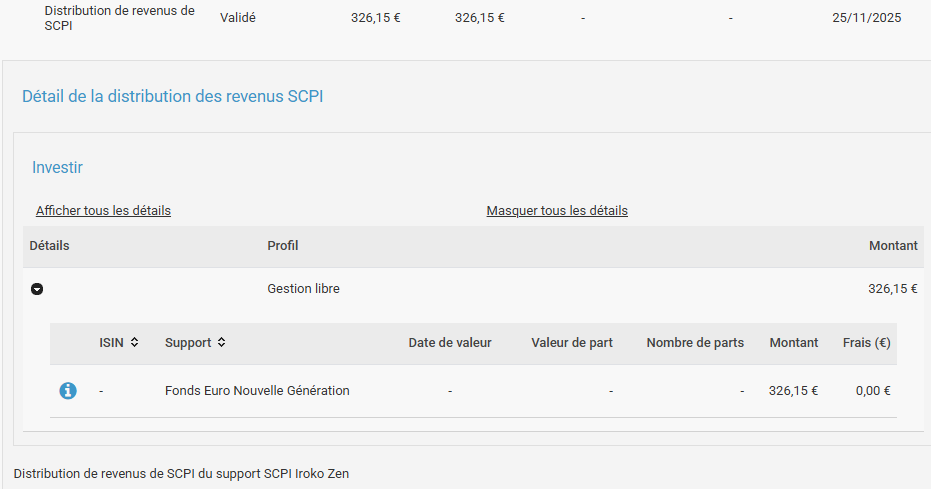Image resolution: width=931 pixels, height=489 pixels.
Task: Click the 'Masquer tous les détails' link
Action: [557, 211]
